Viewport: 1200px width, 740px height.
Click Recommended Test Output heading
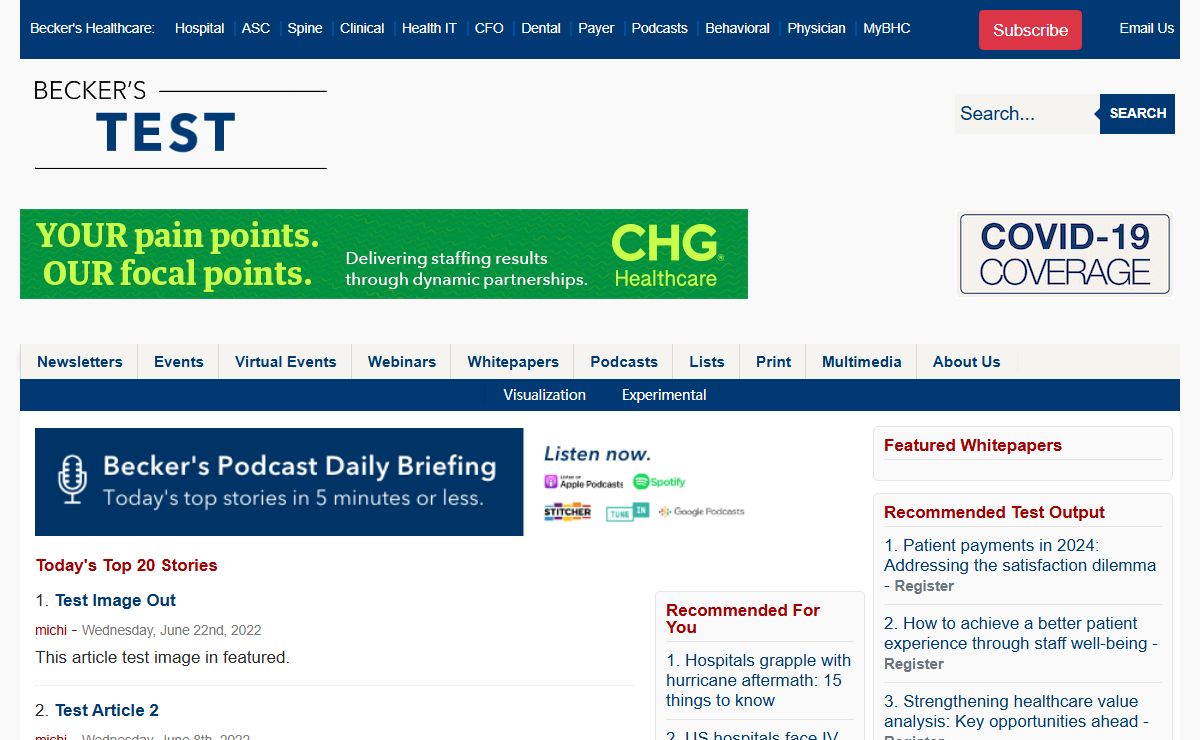[994, 512]
